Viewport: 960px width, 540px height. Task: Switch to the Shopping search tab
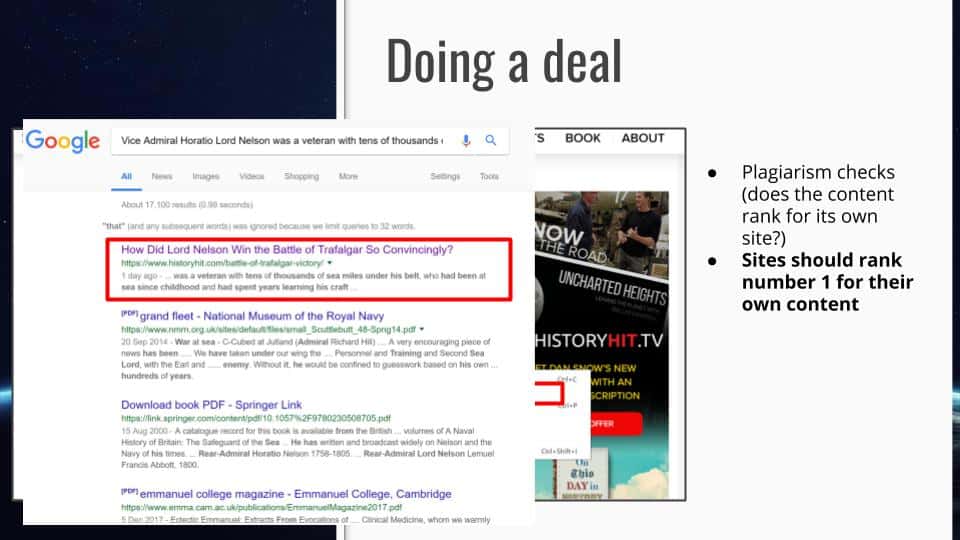click(x=301, y=176)
